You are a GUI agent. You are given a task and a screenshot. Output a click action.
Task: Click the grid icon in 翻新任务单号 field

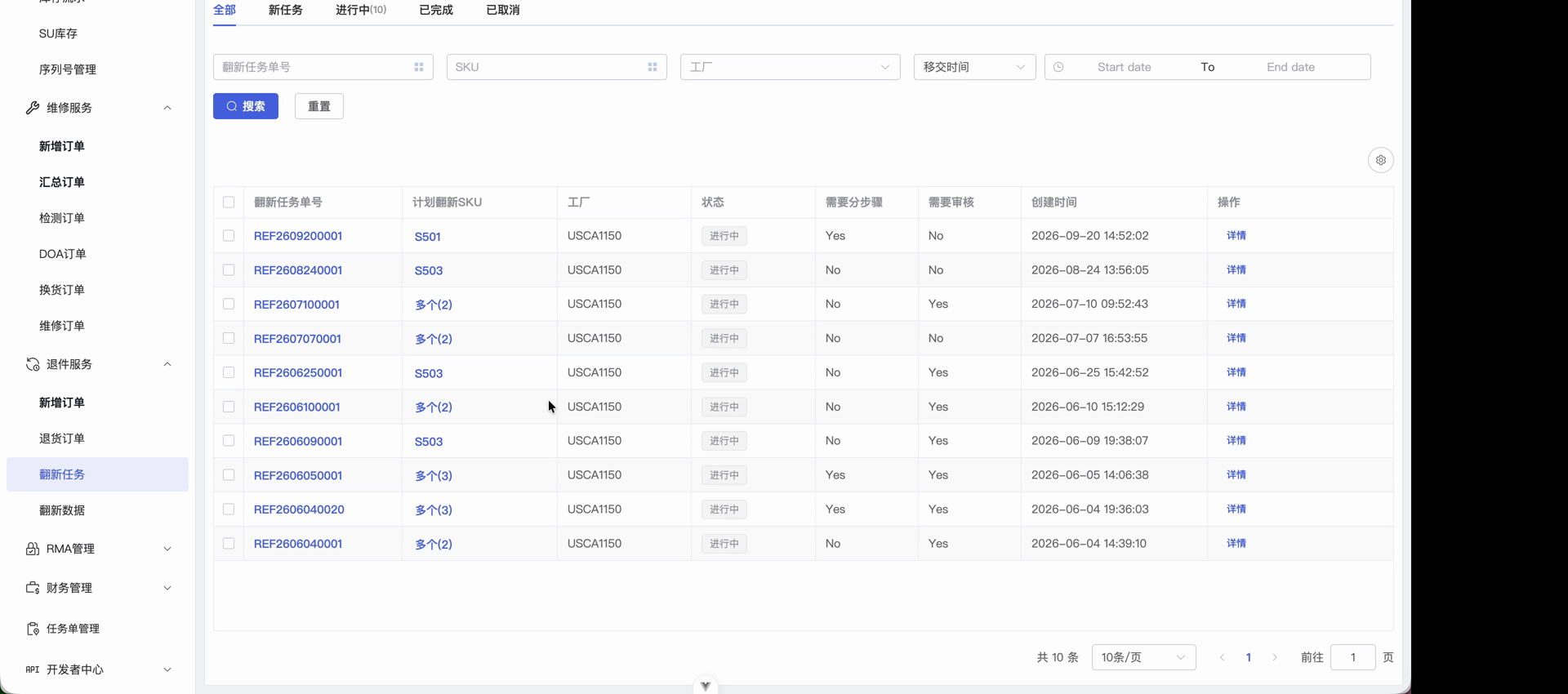point(419,67)
